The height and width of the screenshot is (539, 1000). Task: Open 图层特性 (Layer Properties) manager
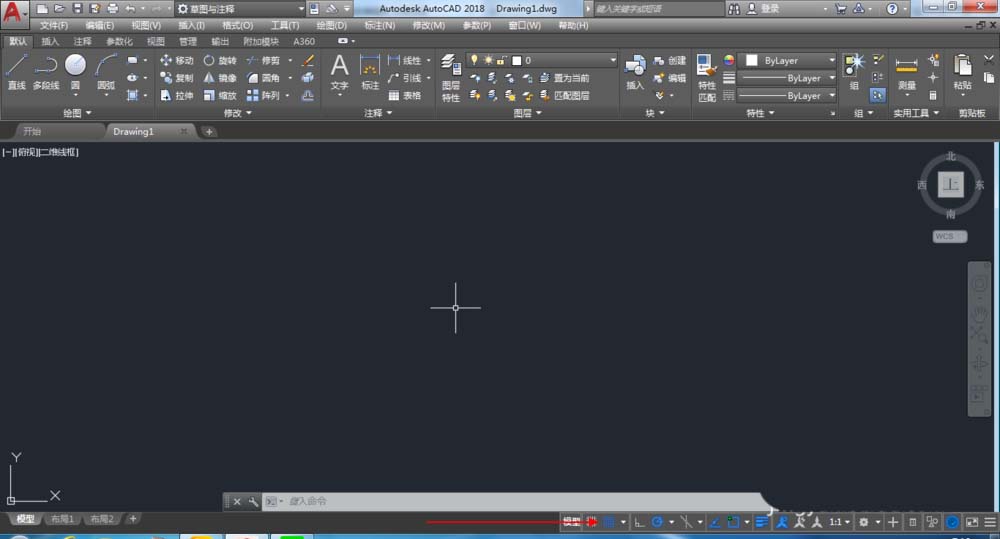[x=451, y=78]
